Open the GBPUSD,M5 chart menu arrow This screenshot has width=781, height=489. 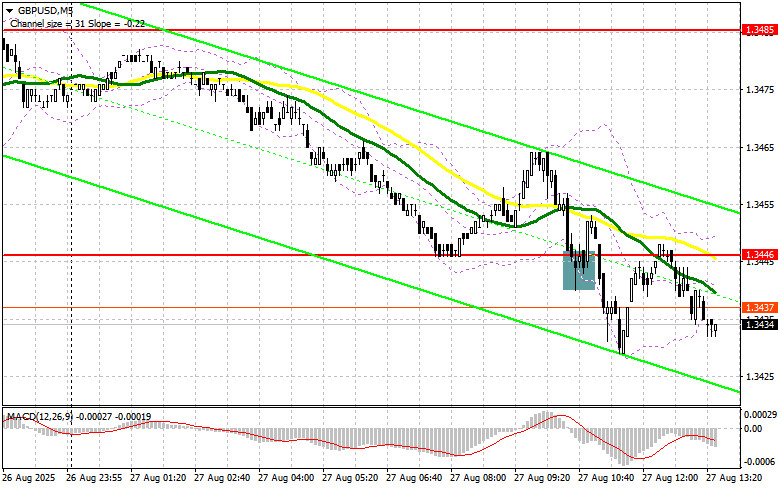[9, 10]
